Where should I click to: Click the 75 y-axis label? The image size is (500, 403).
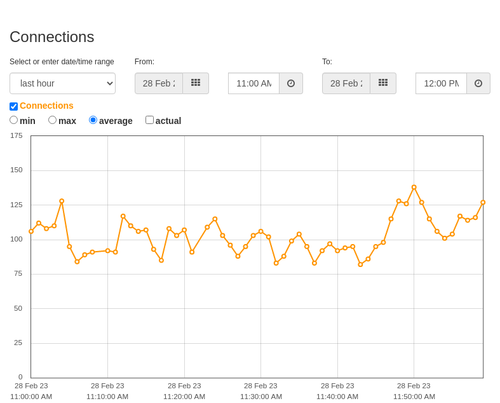pyautogui.click(x=18, y=274)
